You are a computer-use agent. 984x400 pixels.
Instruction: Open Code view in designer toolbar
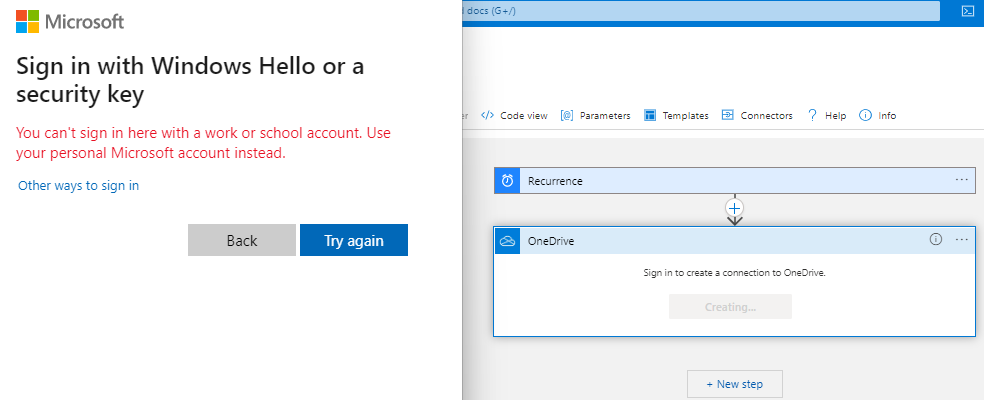514,116
